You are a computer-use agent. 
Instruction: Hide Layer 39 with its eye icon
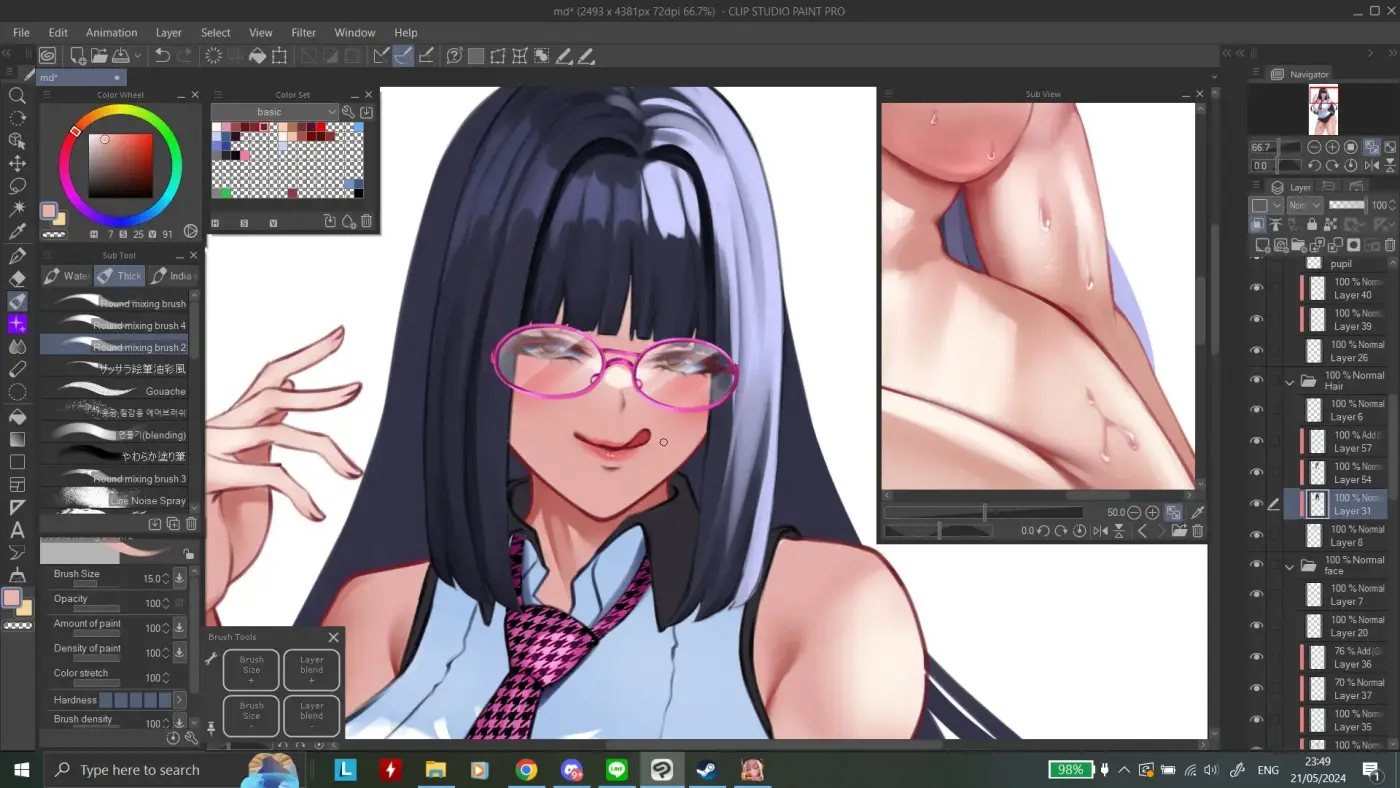pos(1257,319)
